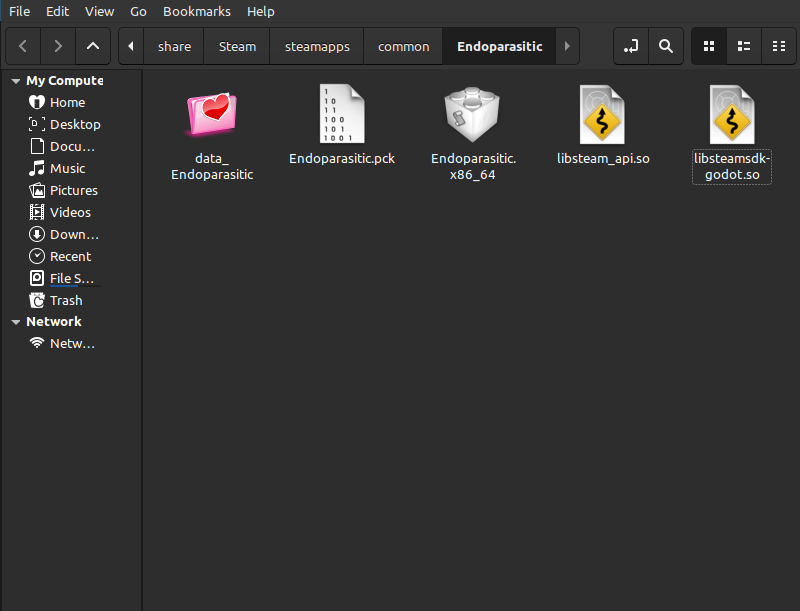Click the Music label in sidebar
The height and width of the screenshot is (611, 800).
(67, 168)
